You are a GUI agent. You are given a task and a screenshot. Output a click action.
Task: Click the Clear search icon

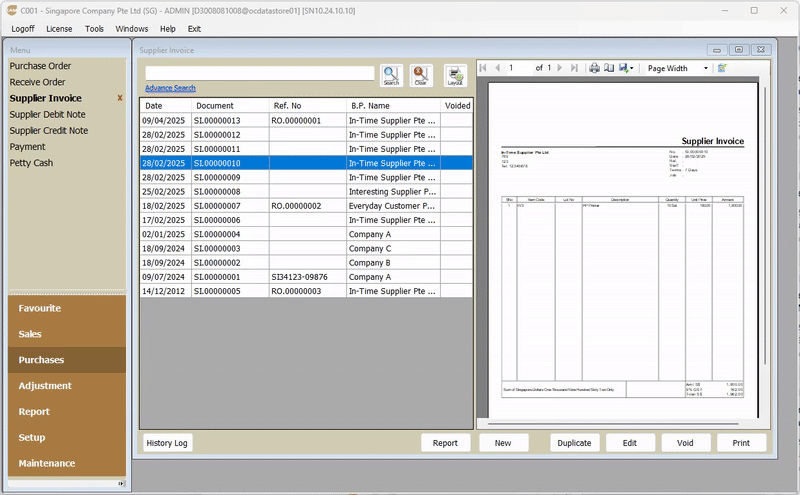(420, 76)
